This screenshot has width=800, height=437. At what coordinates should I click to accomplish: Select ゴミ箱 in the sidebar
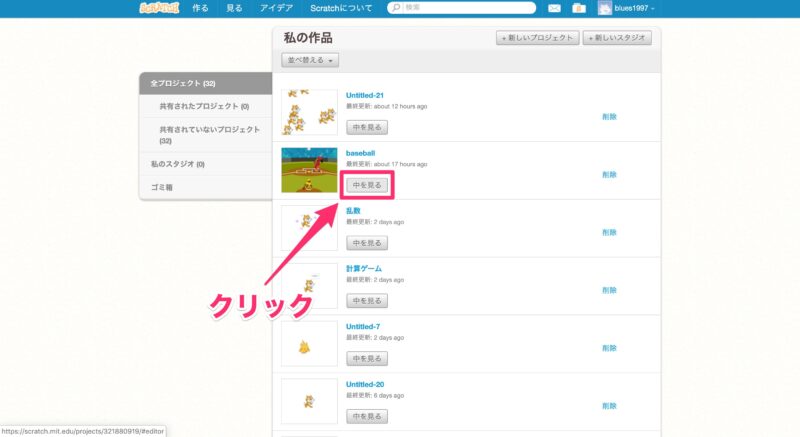click(162, 187)
